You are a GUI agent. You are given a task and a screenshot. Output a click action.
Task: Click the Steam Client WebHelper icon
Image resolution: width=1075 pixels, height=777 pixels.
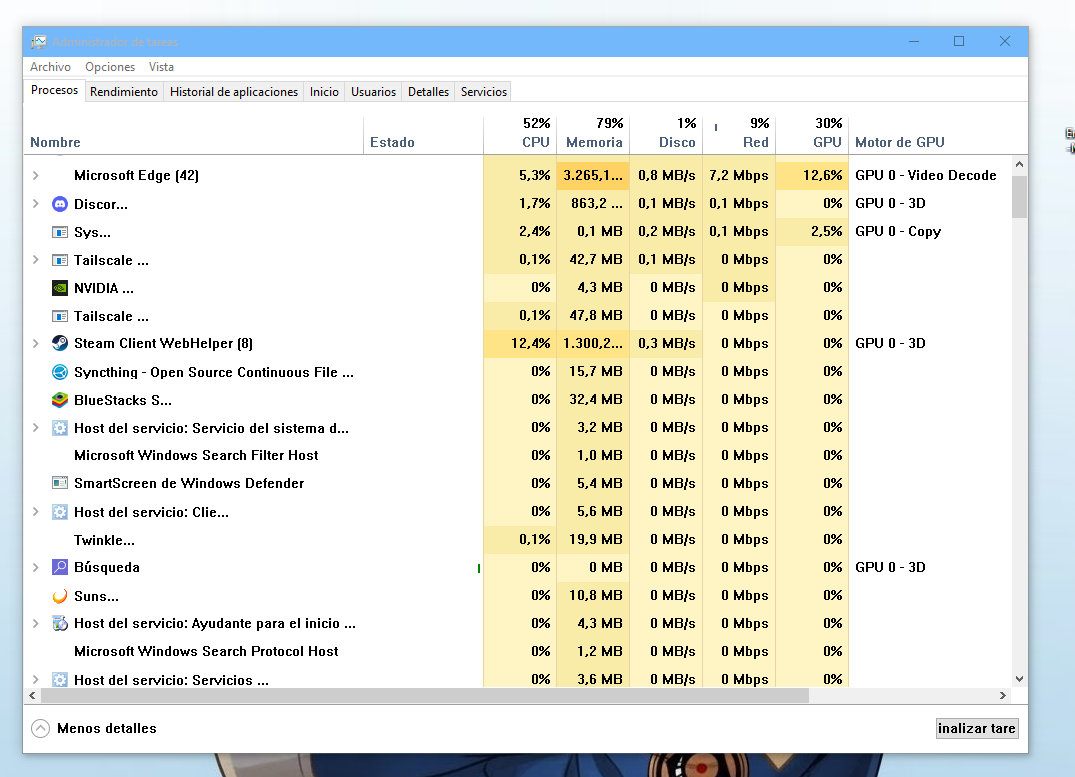click(x=60, y=343)
